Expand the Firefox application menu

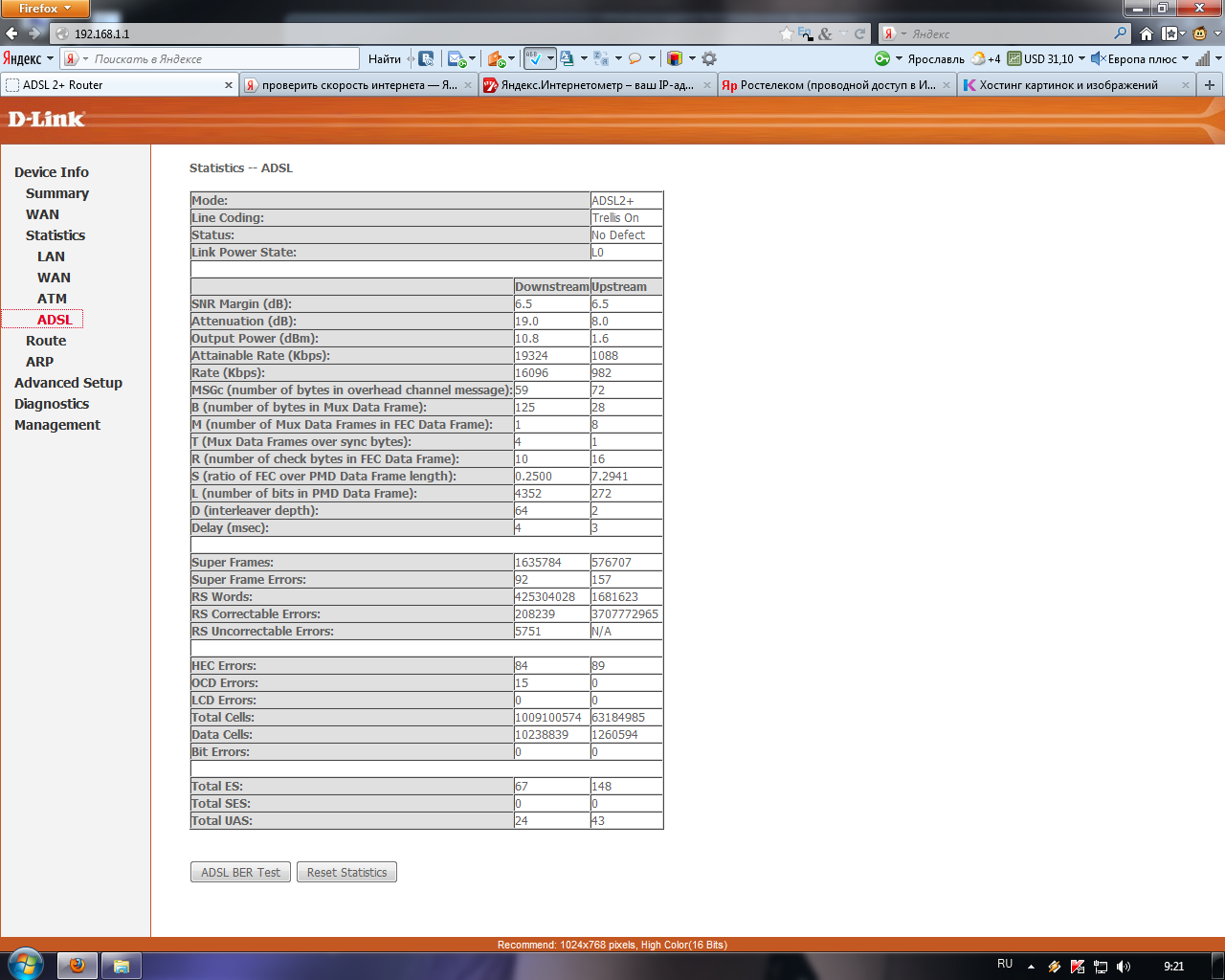(45, 9)
